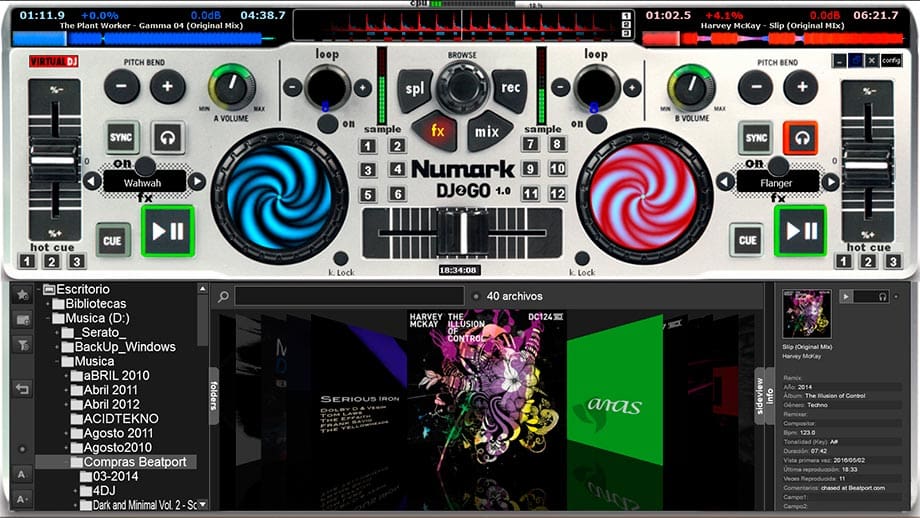The width and height of the screenshot is (920, 518).
Task: Set deck A hot cue 1
Action: [26, 261]
